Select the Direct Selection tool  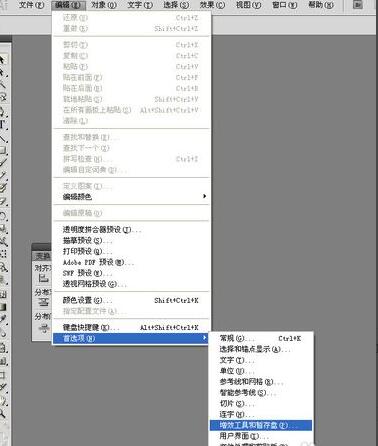coord(3,73)
